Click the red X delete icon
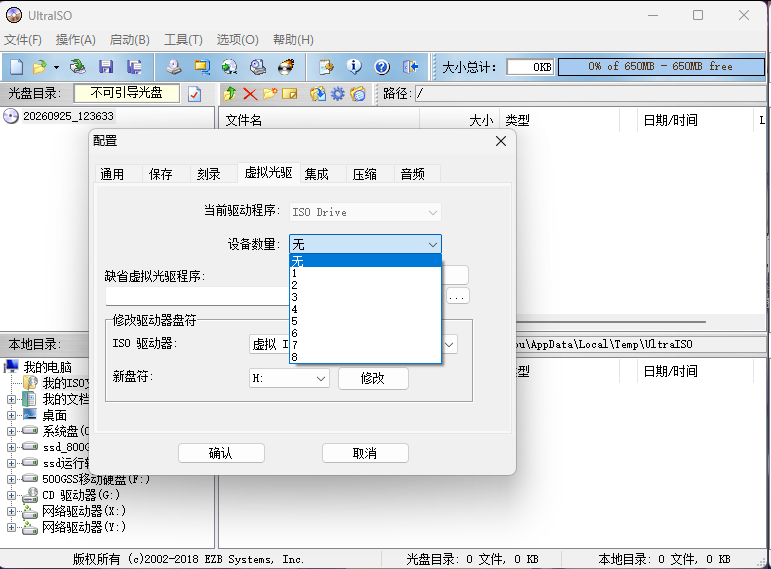 click(250, 93)
